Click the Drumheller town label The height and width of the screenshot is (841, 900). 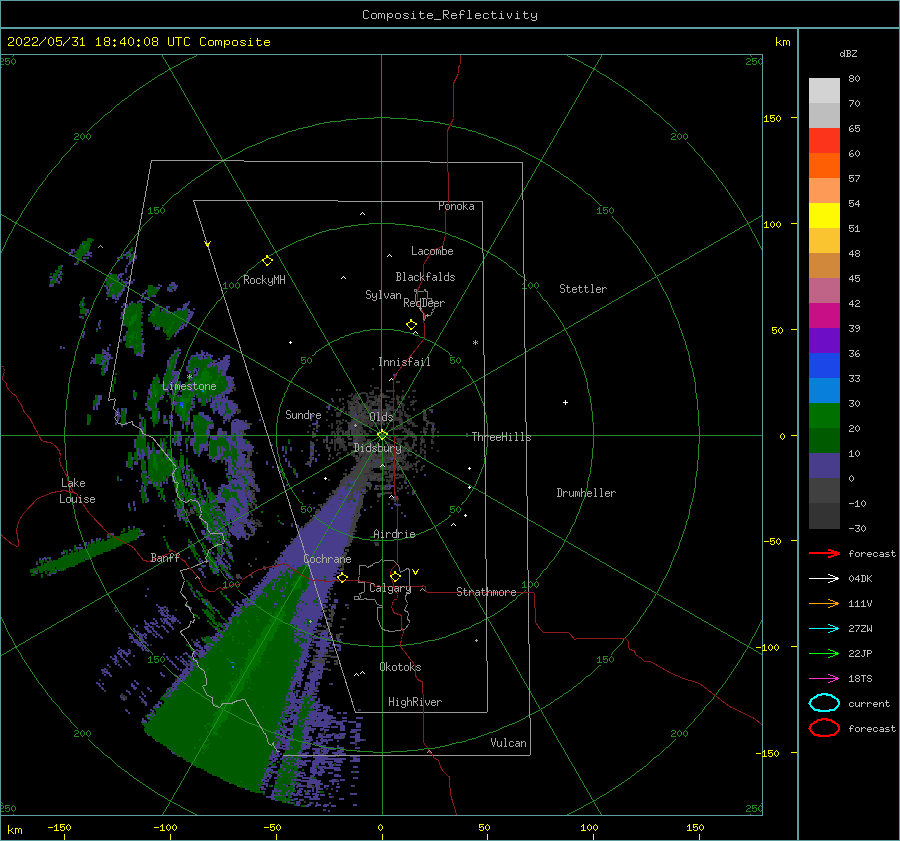(586, 493)
